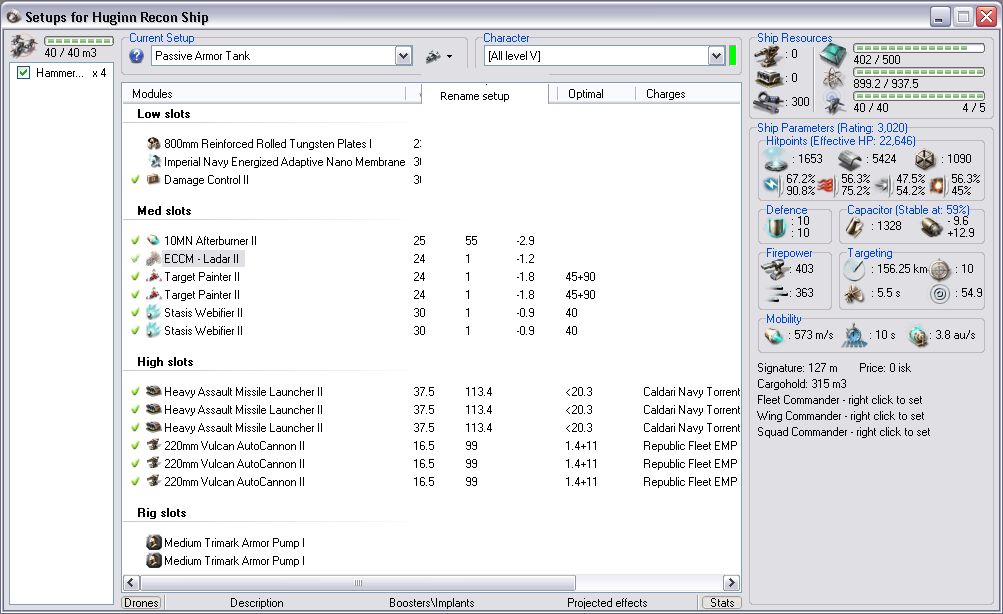Viewport: 1003px width, 614px height.
Task: Select Imperial Navy Energized Adaptive Nano Membrane icon
Action: coord(154,161)
